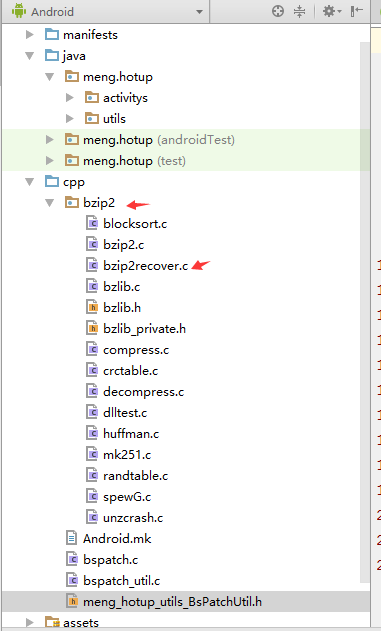Click C file icon beside blocksort.c
381x631 pixels.
point(92,223)
